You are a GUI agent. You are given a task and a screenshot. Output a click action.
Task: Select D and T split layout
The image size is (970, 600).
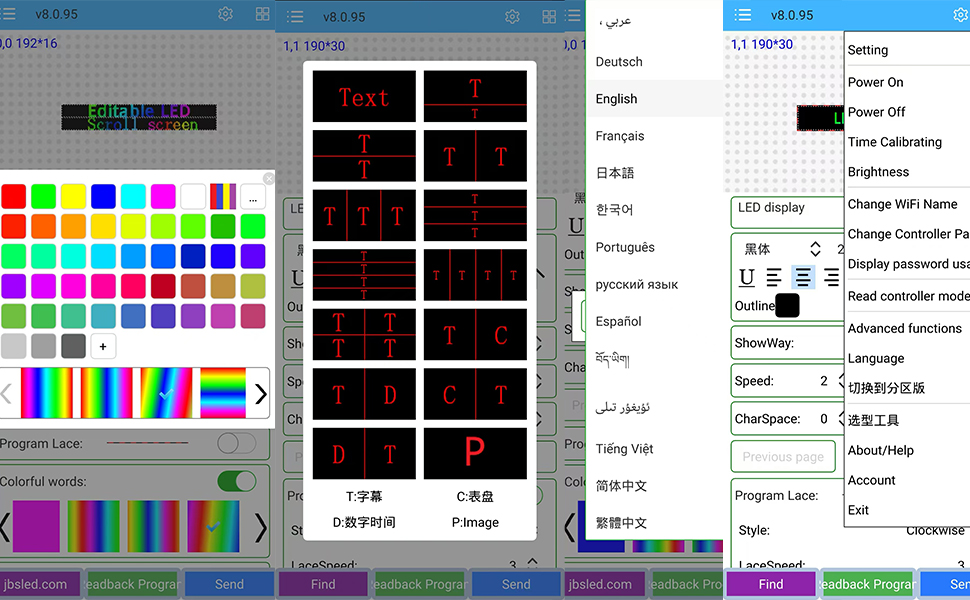coord(364,453)
